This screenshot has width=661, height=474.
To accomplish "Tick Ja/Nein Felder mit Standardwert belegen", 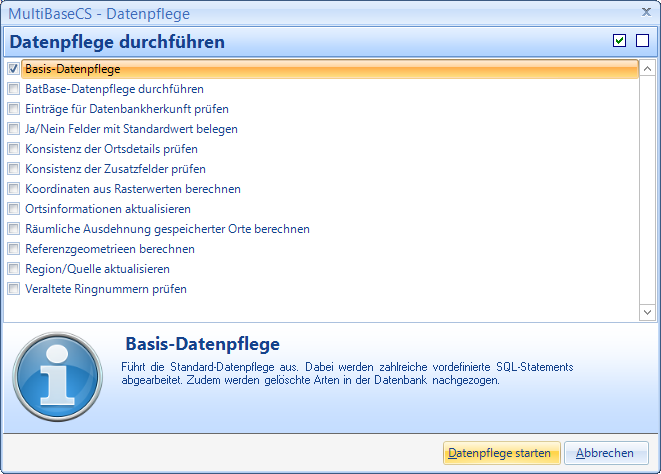I will tap(13, 129).
